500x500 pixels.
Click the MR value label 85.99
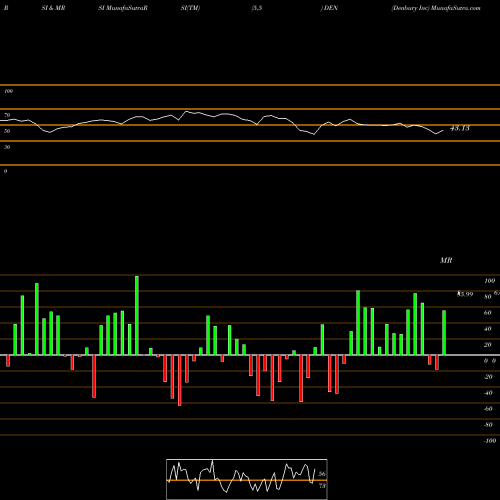pos(465,294)
